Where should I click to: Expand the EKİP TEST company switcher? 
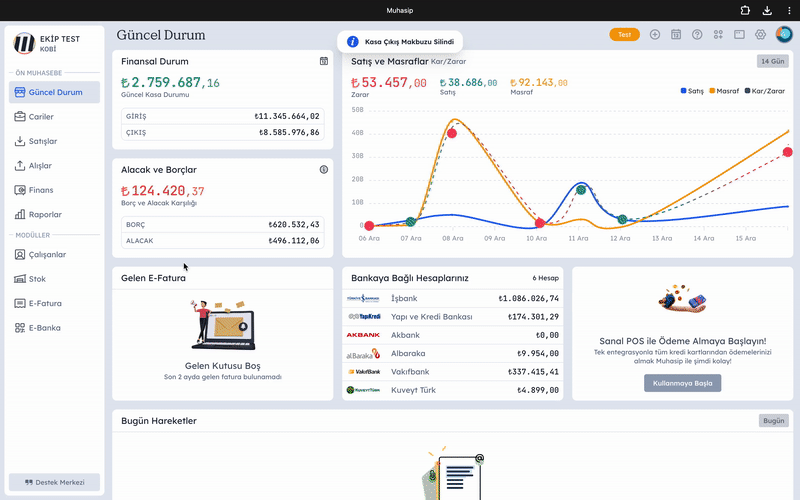(57, 43)
